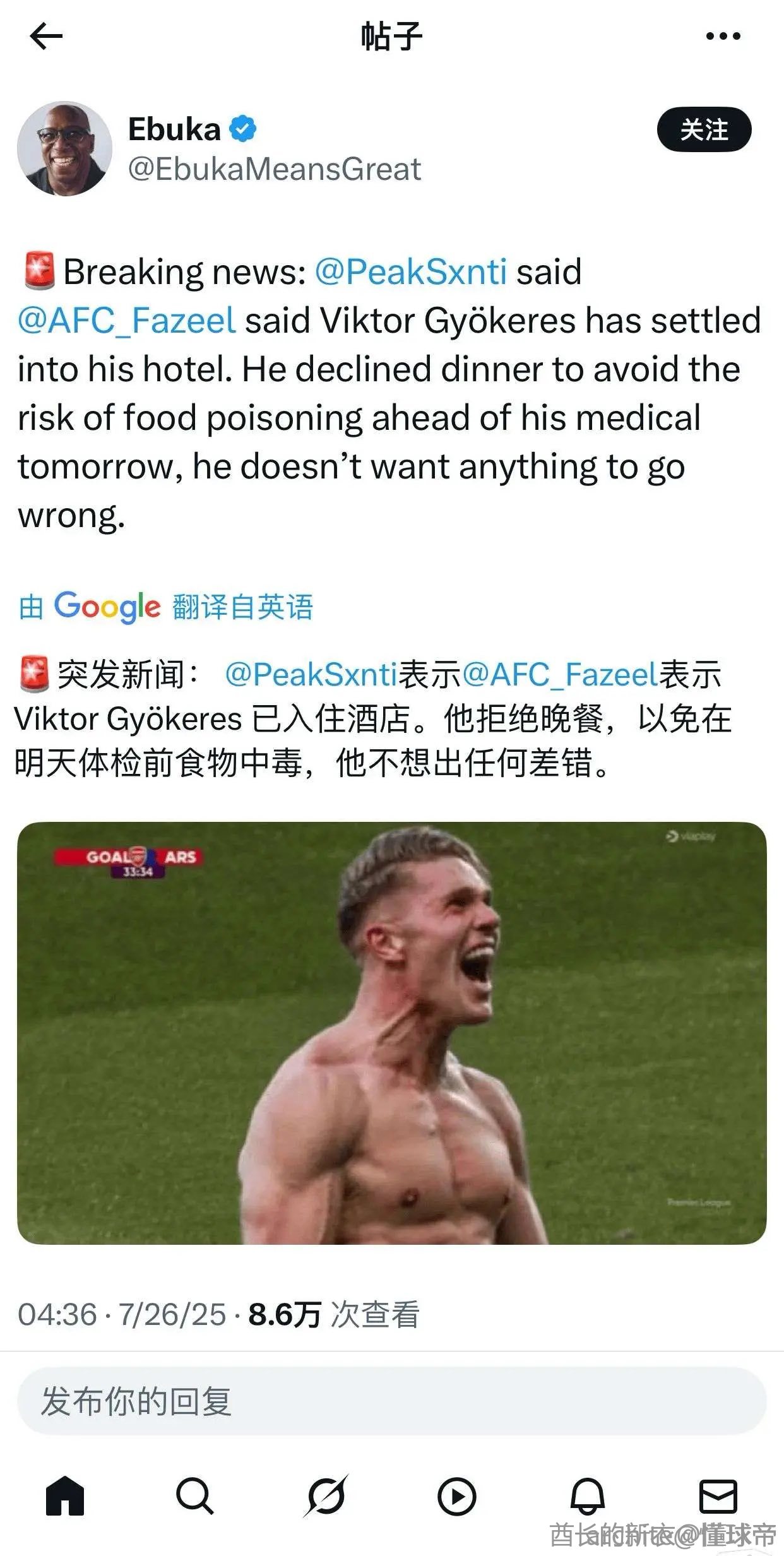The width and height of the screenshot is (784, 1556).
Task: Open the Grok slash icon tab
Action: pyautogui.click(x=326, y=1495)
